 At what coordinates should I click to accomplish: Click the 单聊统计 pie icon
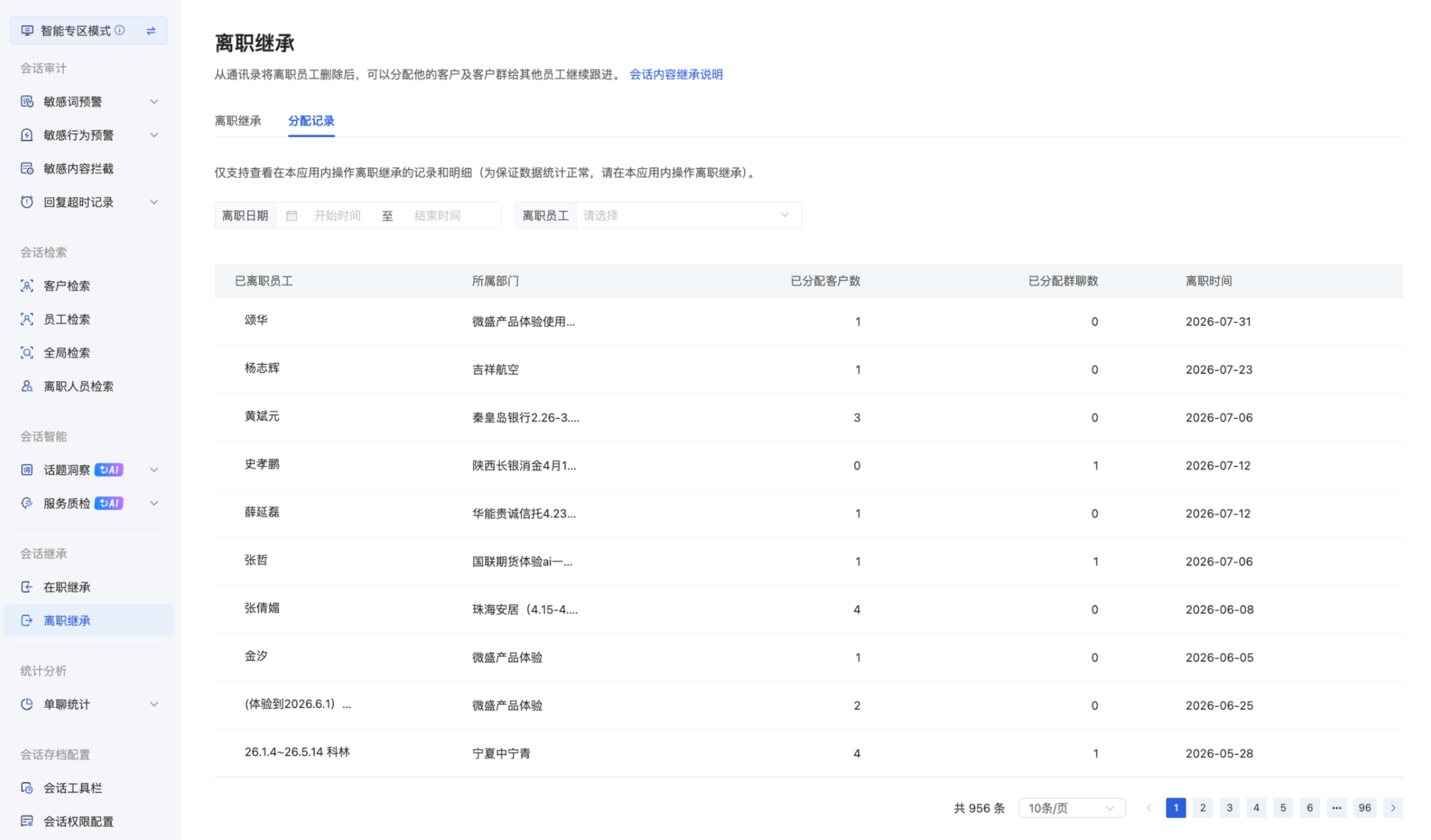[x=27, y=704]
